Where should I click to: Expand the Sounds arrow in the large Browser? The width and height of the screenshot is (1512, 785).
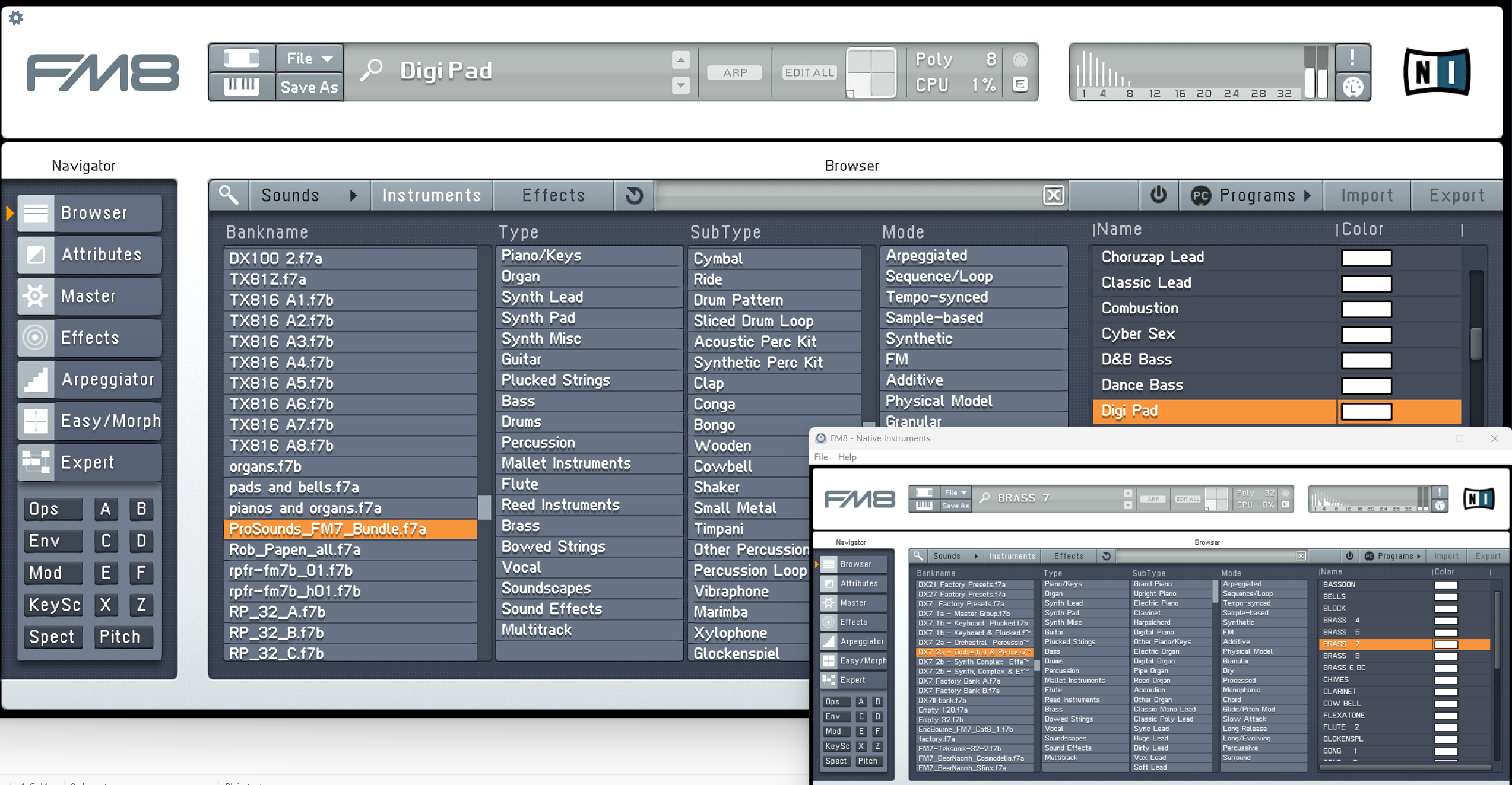pyautogui.click(x=354, y=195)
